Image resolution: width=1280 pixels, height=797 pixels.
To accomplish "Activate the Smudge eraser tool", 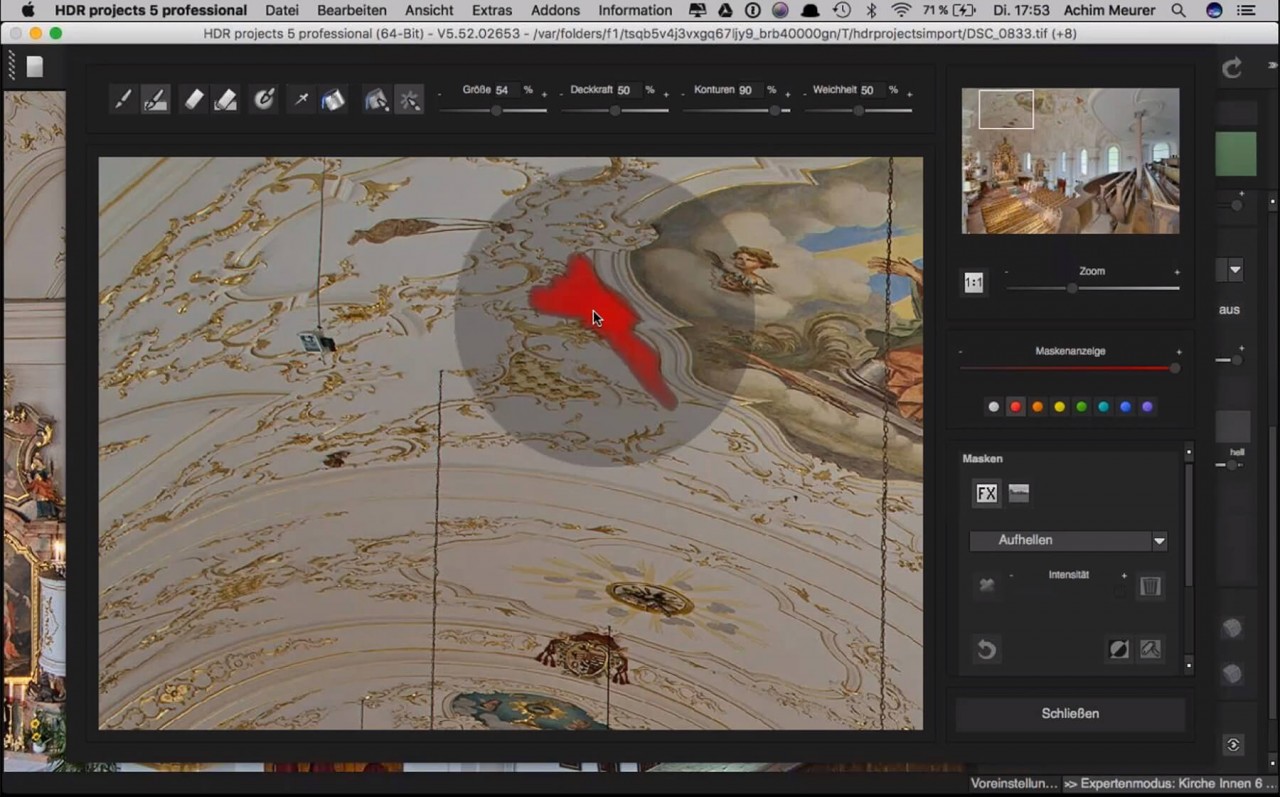I will (x=226, y=99).
